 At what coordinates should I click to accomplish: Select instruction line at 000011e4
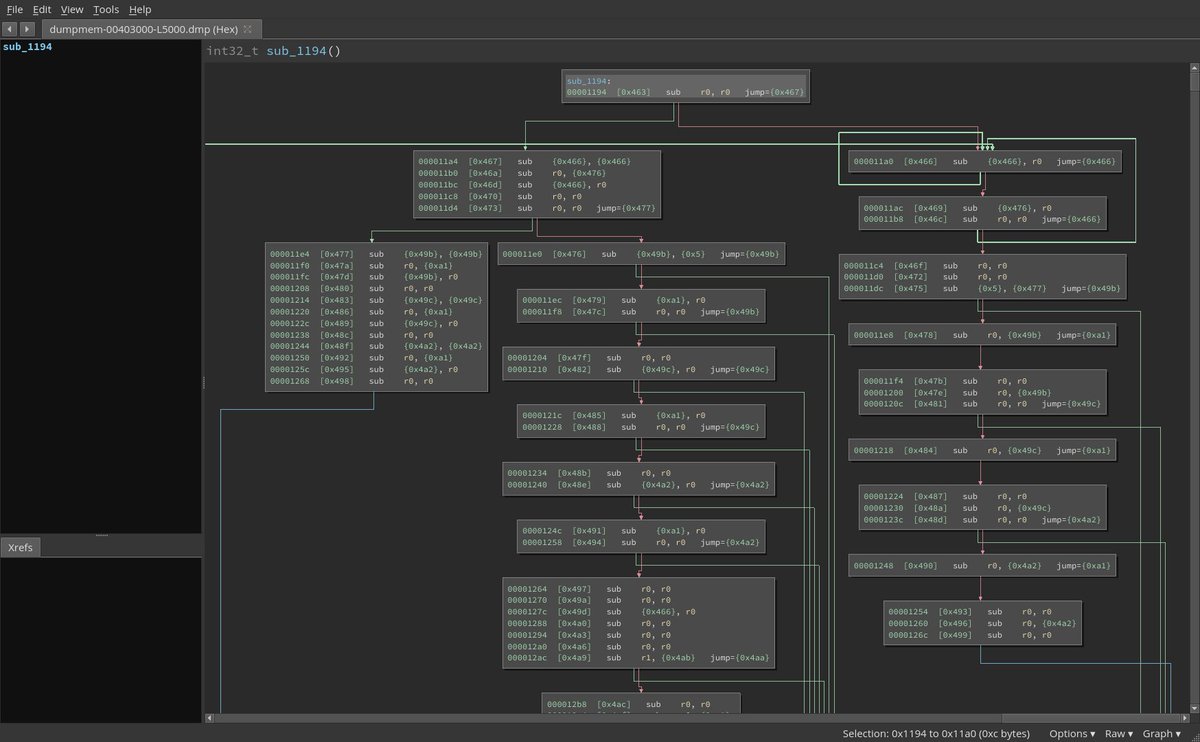pyautogui.click(x=376, y=254)
